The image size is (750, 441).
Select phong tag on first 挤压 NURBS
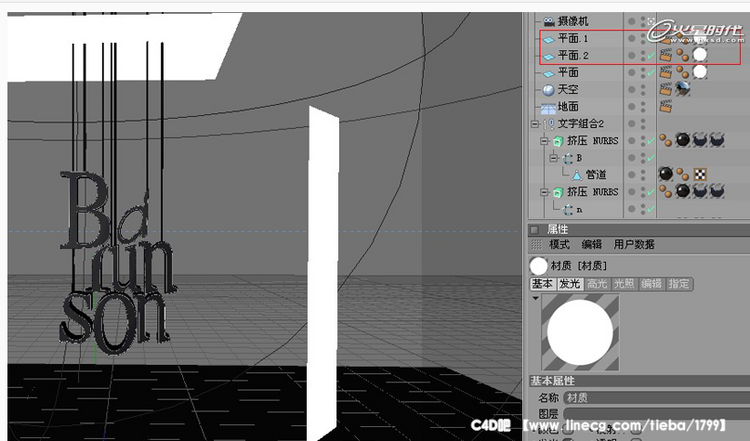[x=665, y=140]
